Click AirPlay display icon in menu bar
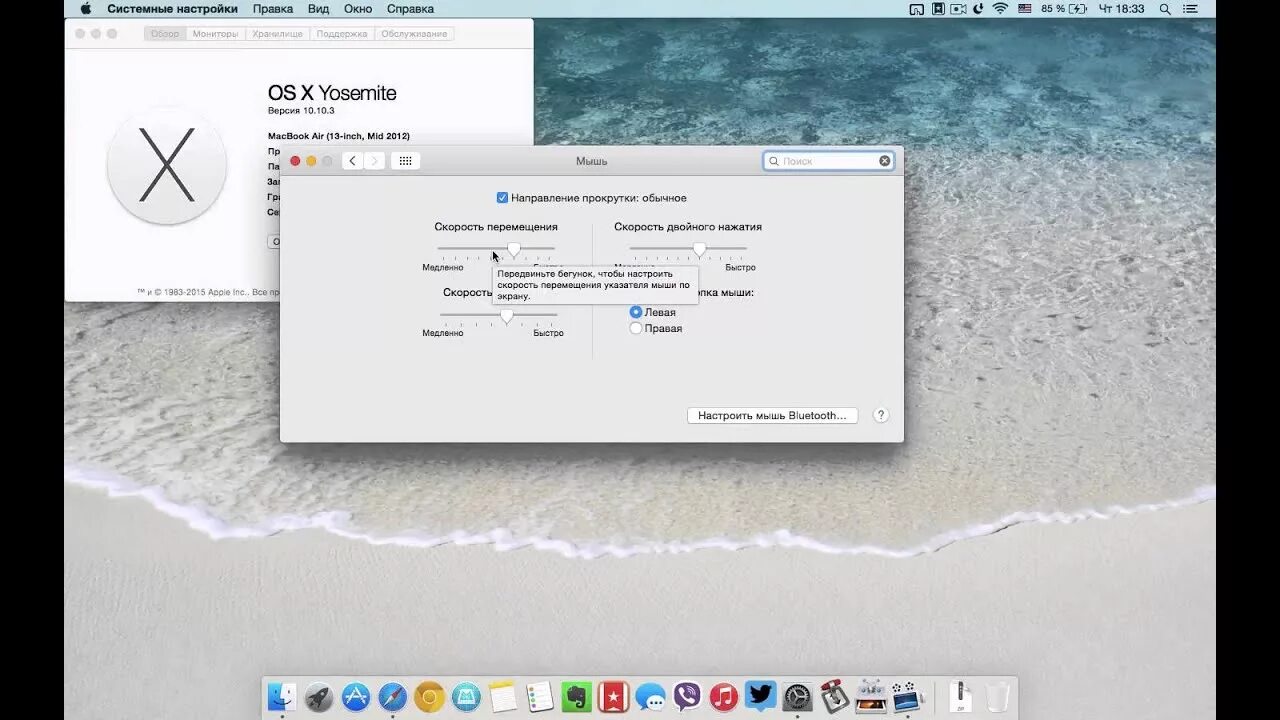The height and width of the screenshot is (720, 1280). pos(917,9)
